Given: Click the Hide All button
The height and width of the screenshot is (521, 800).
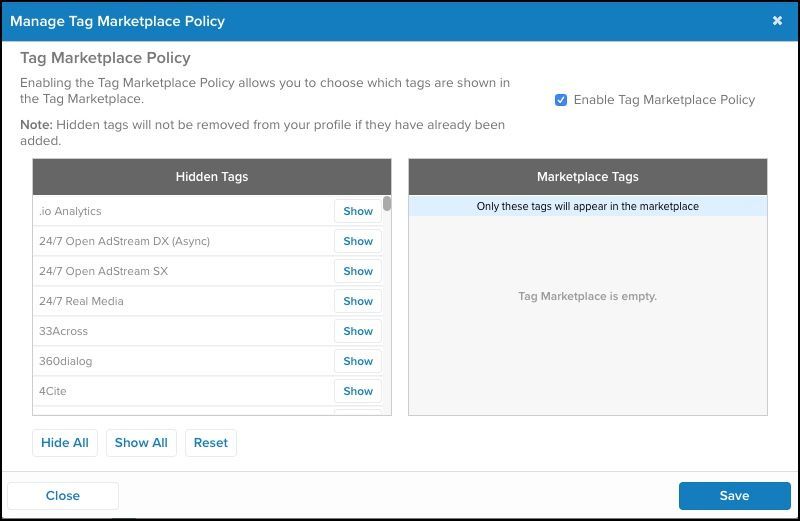Looking at the screenshot, I should coord(65,443).
